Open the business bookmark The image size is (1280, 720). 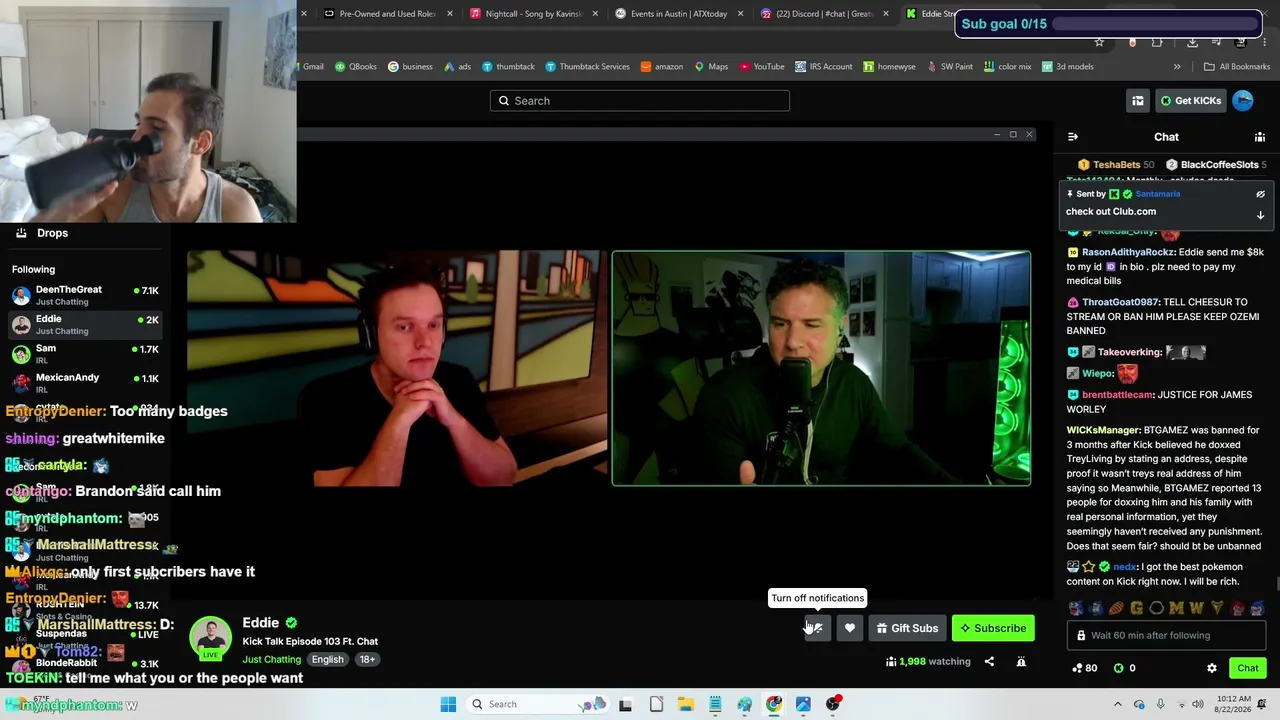point(410,67)
